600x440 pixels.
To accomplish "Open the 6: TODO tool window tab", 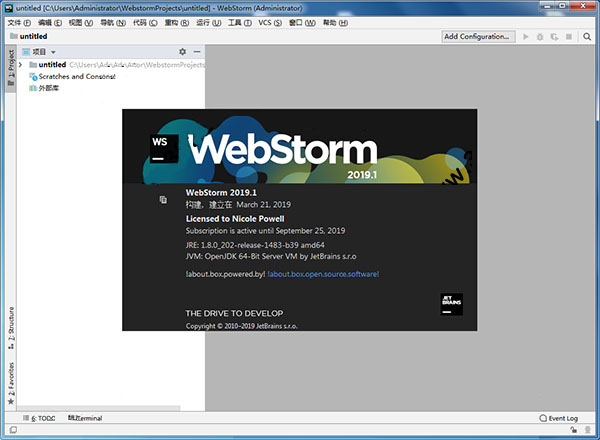I will (x=39, y=418).
